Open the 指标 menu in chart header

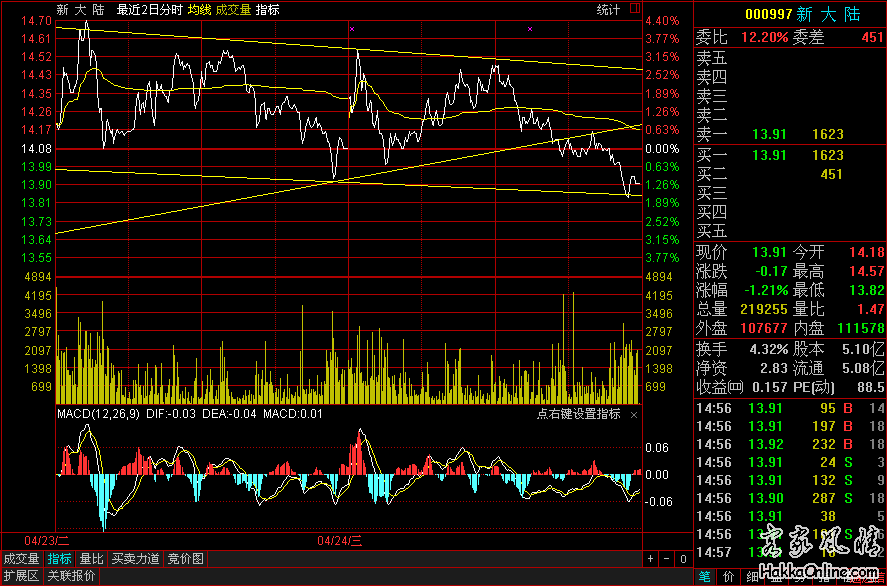coord(268,9)
